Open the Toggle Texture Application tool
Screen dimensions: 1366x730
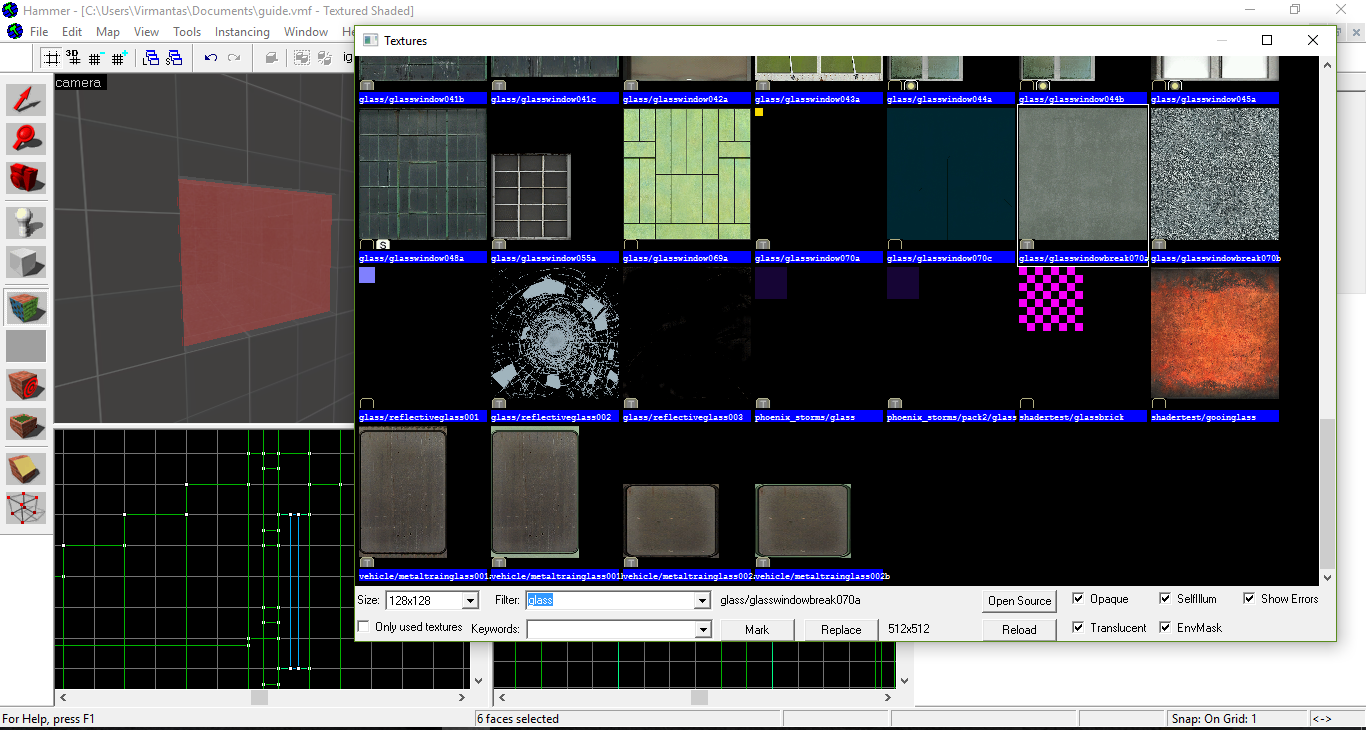[x=26, y=307]
